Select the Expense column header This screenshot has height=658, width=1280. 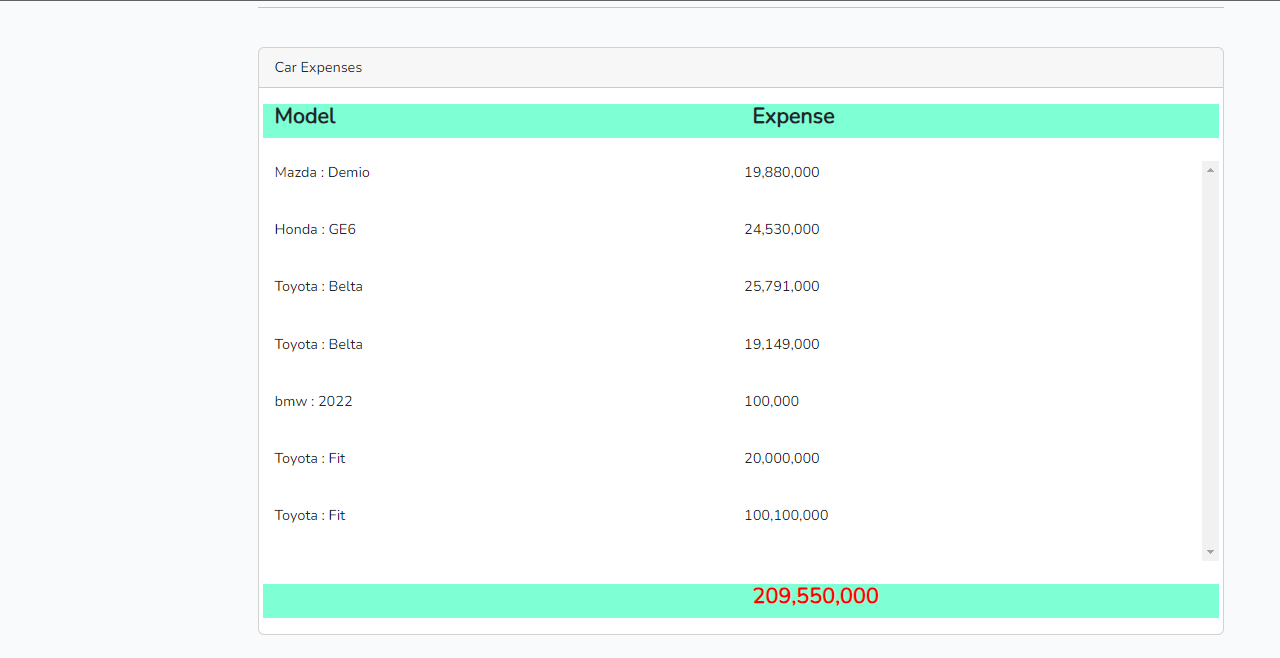coord(793,117)
